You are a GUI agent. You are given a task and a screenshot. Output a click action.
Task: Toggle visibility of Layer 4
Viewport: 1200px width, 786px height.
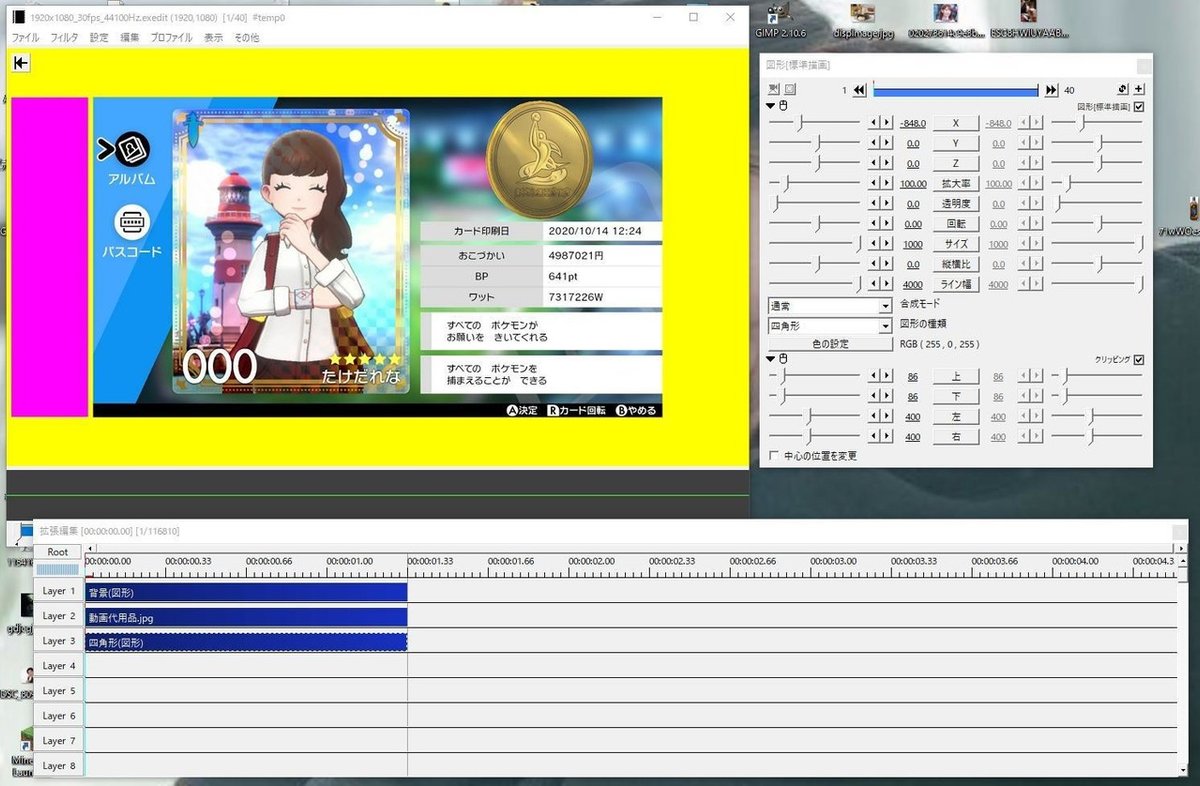[x=59, y=666]
